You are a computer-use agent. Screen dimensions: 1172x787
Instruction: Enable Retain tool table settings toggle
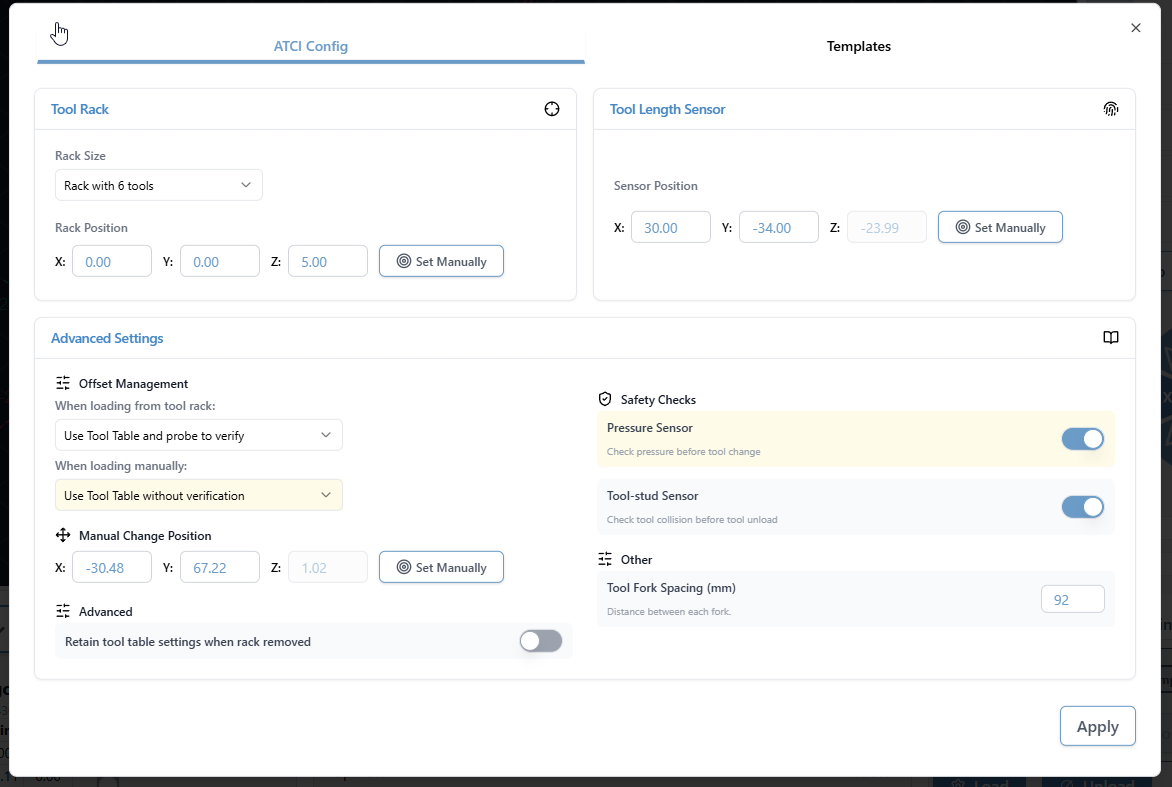[541, 641]
